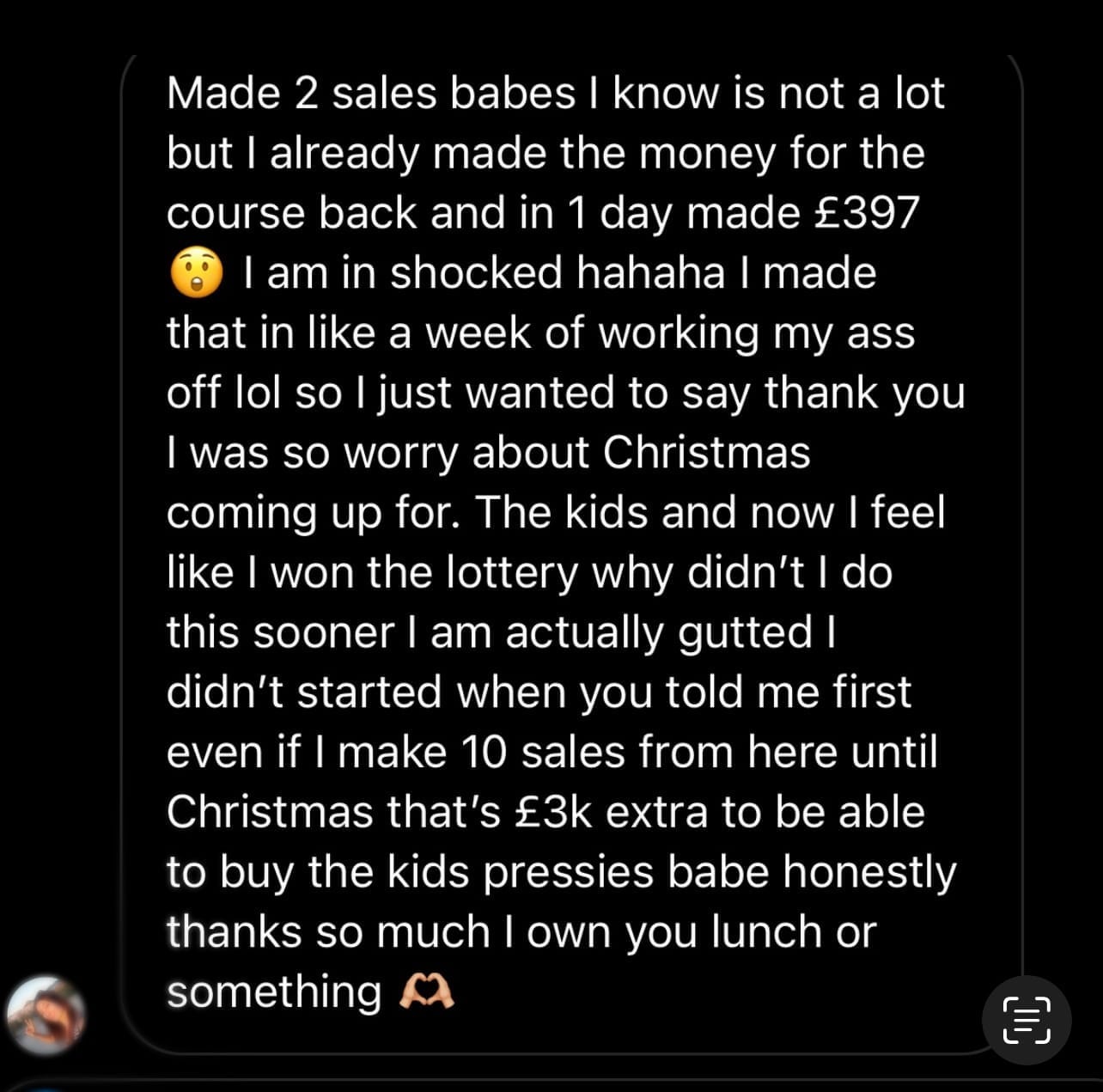Select the word "honestly" in the message
1103x1092 pixels.
[868, 872]
